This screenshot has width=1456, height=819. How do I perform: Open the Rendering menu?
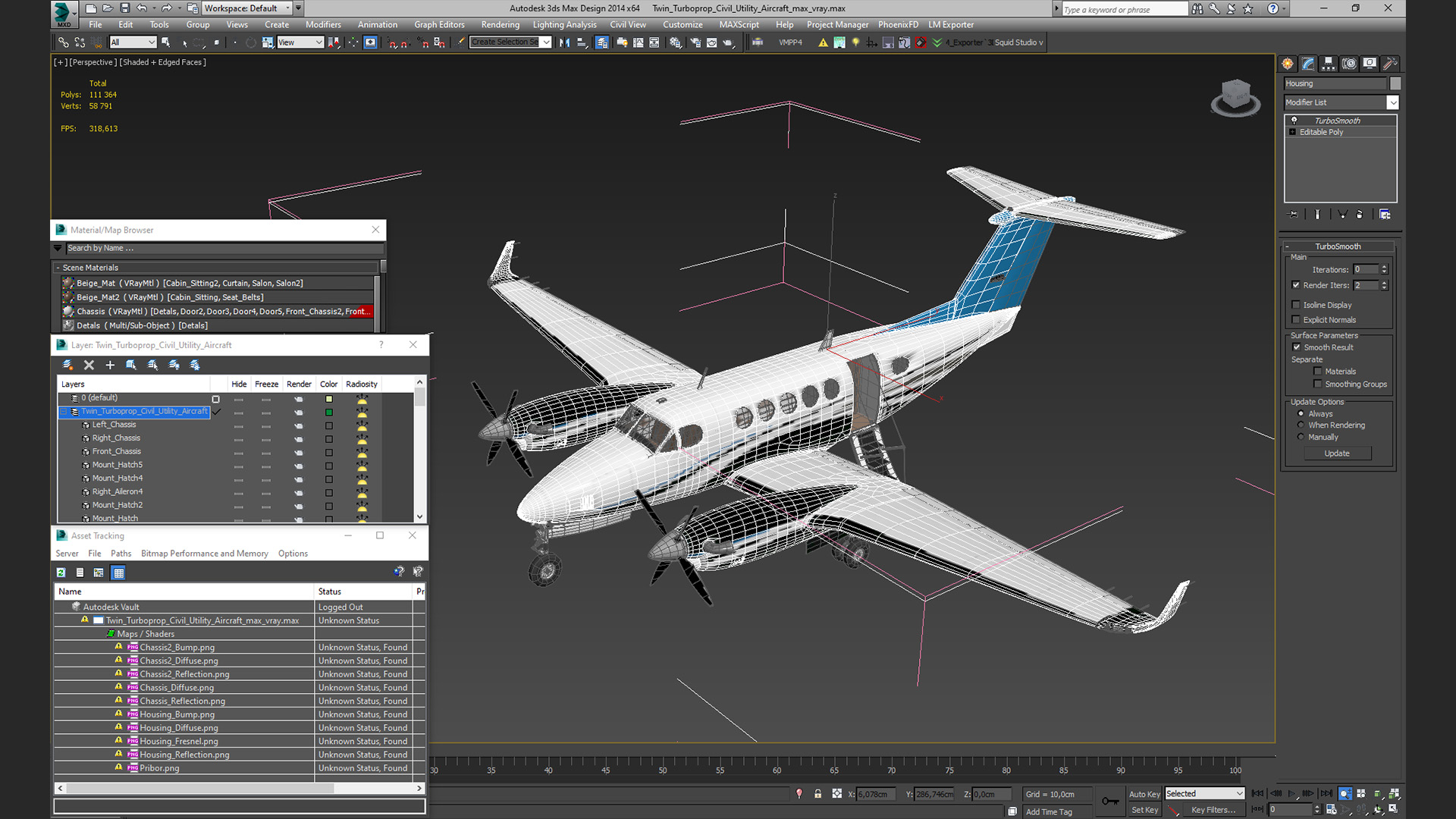(x=500, y=25)
